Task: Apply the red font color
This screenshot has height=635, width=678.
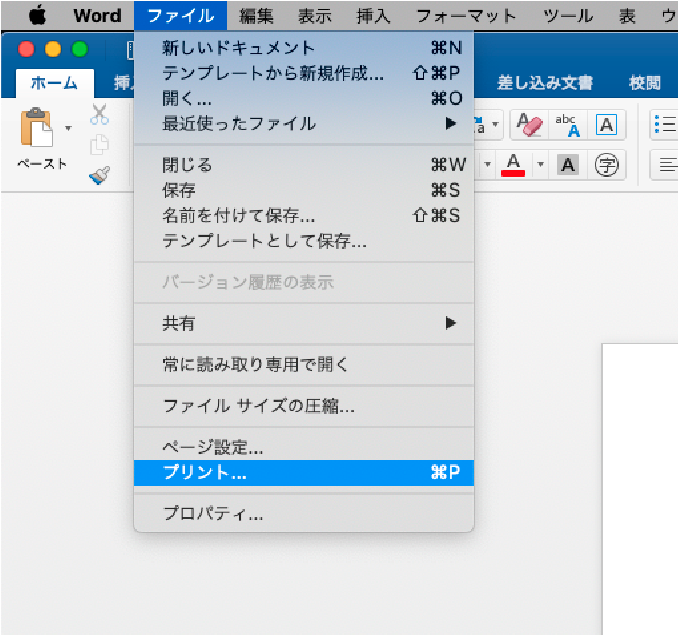Action: (513, 165)
